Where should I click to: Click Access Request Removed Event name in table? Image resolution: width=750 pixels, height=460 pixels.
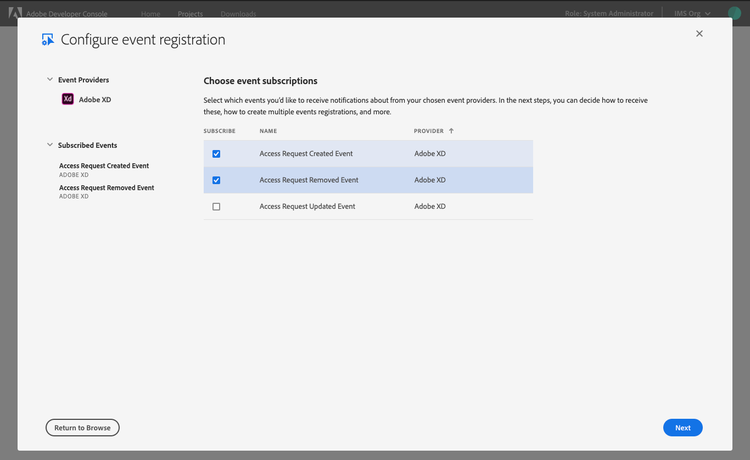point(309,180)
